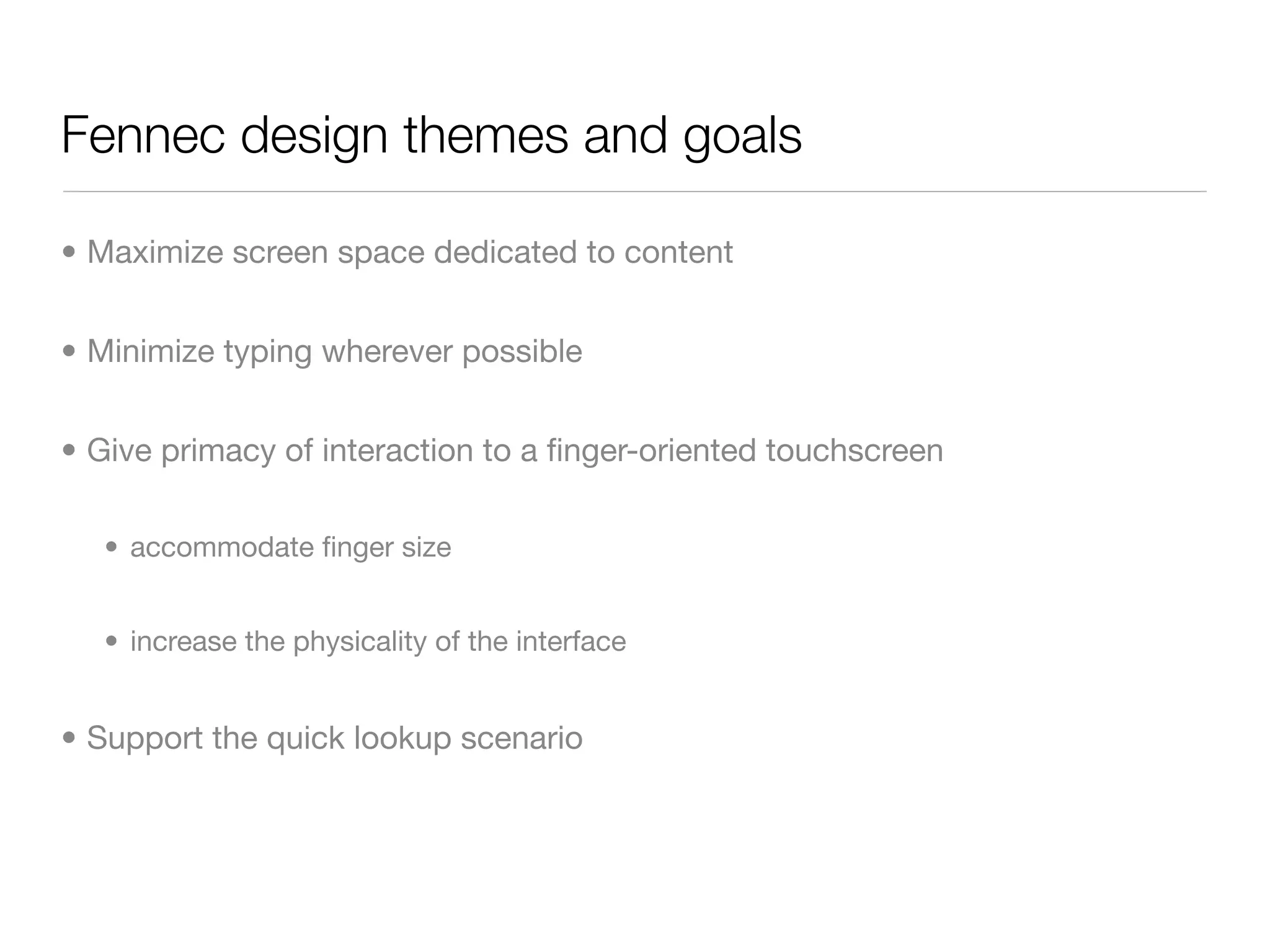Click the small bullet dot before "accommodate"
The image size is (1270, 952).
tap(112, 548)
